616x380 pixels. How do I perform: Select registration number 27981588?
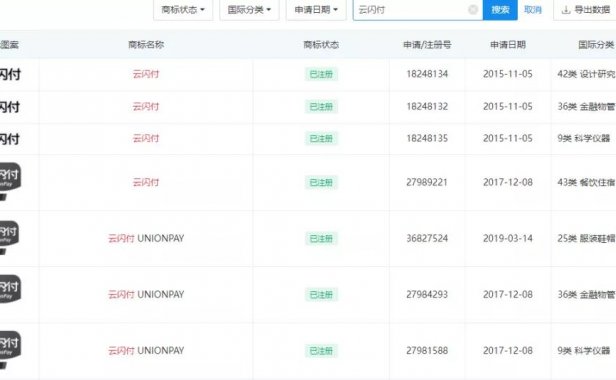(x=427, y=351)
